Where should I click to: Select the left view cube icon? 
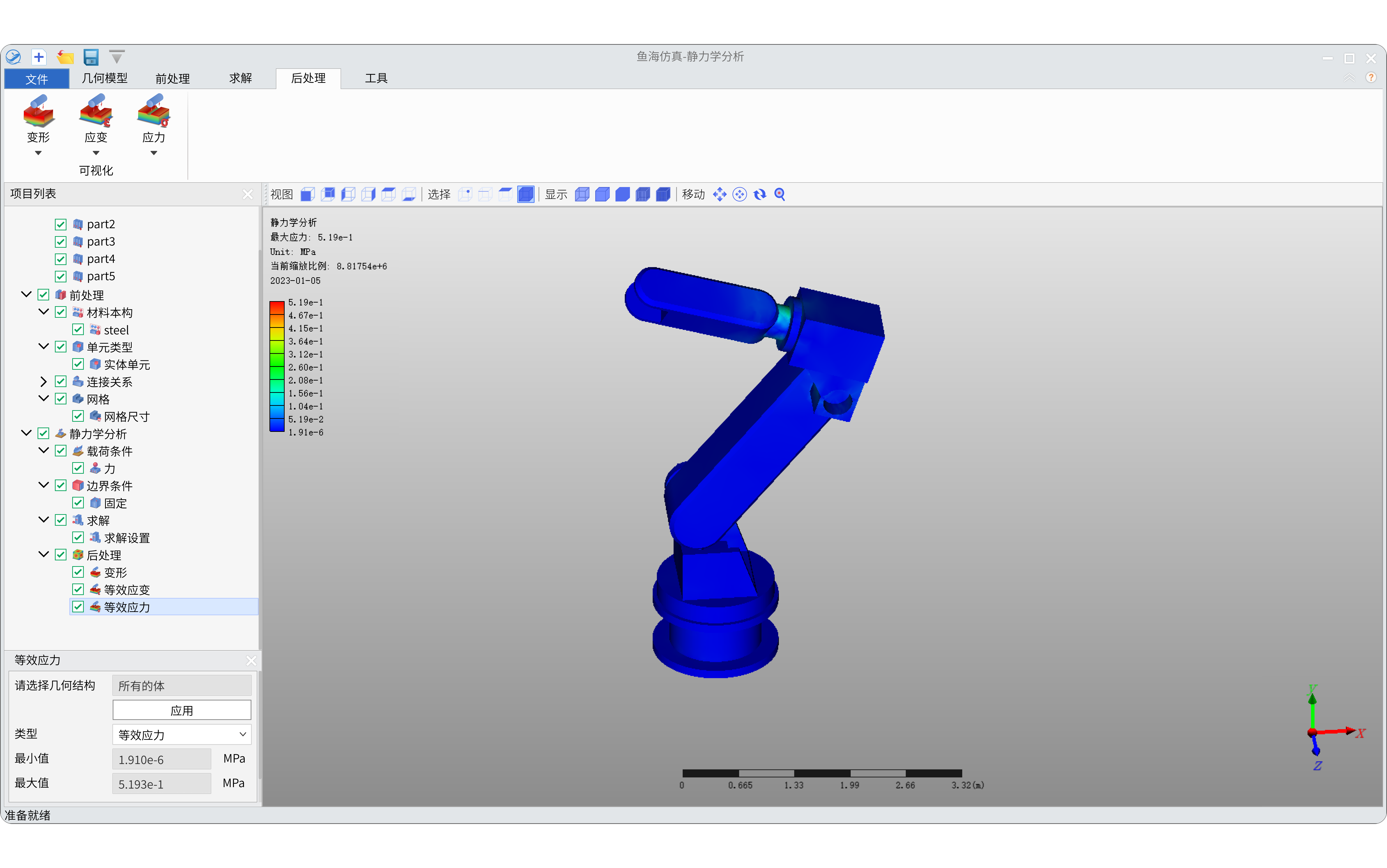point(348,195)
